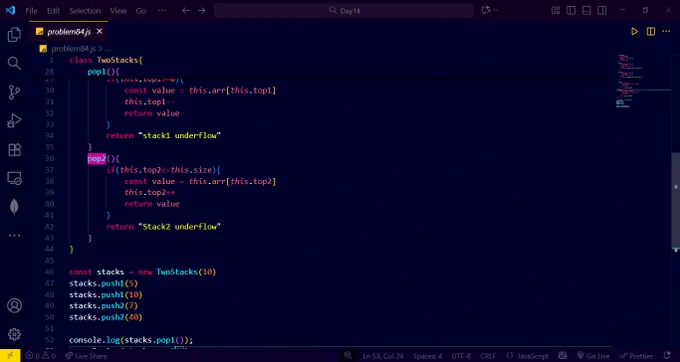
Task: Go back using the left arrow
Action: 186,10
